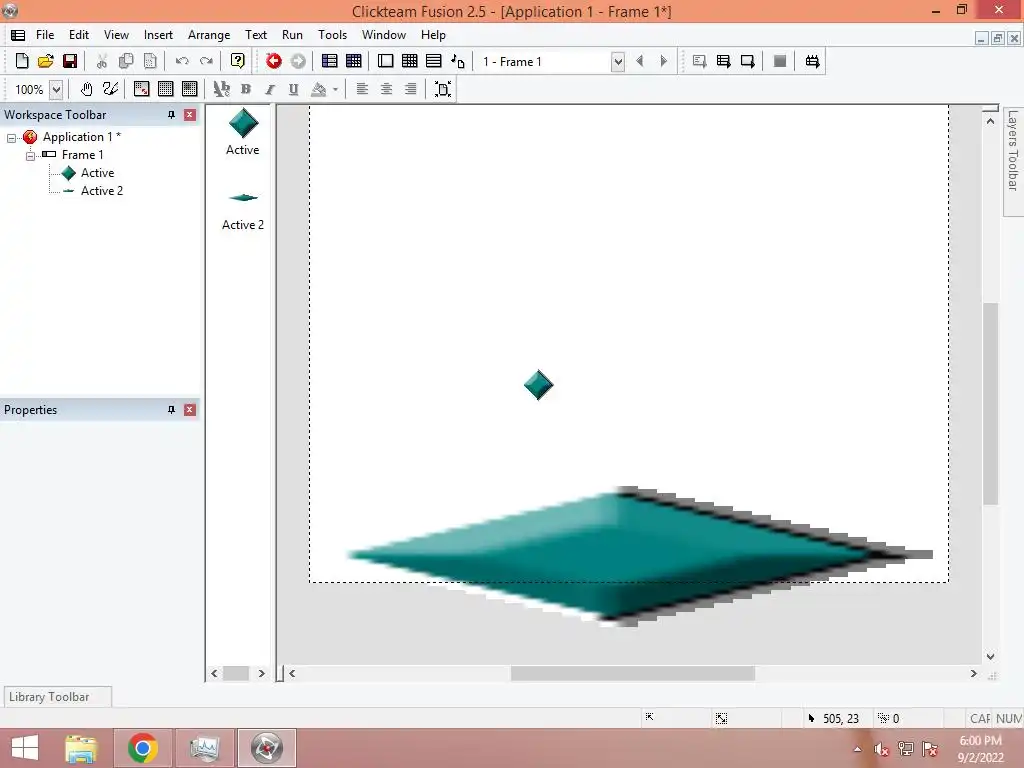The image size is (1024, 768).
Task: Pin the Properties panel
Action: pos(171,410)
